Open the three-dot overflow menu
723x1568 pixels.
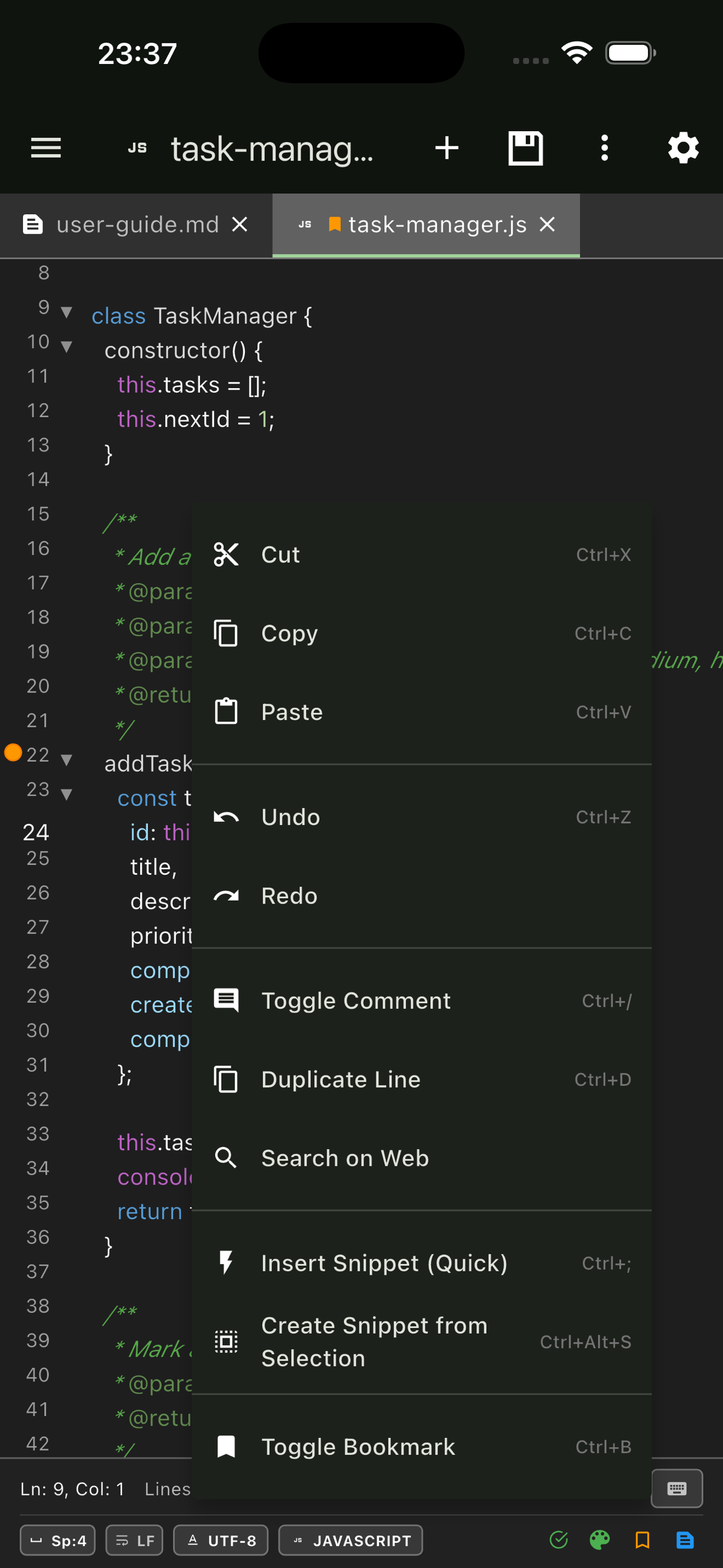tap(604, 148)
